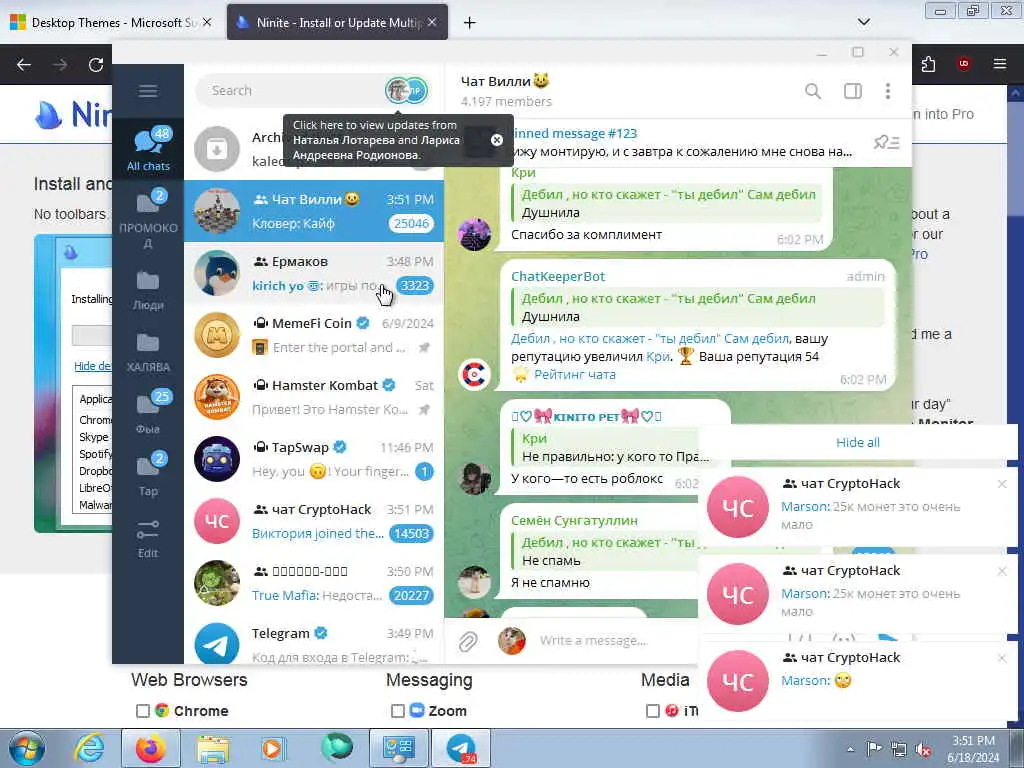Close the Marson emoji notification
The width and height of the screenshot is (1024, 768).
1002,658
